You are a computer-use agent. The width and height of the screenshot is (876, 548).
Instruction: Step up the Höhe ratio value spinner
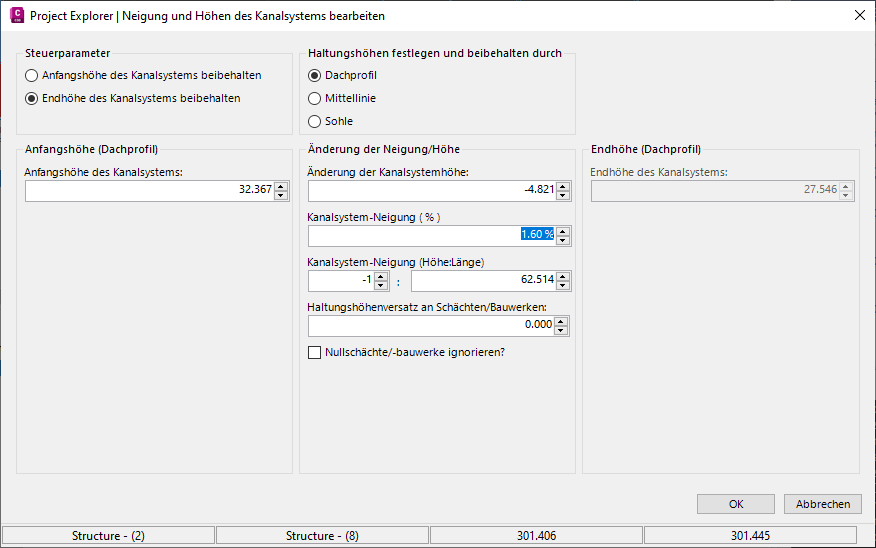tap(380, 276)
